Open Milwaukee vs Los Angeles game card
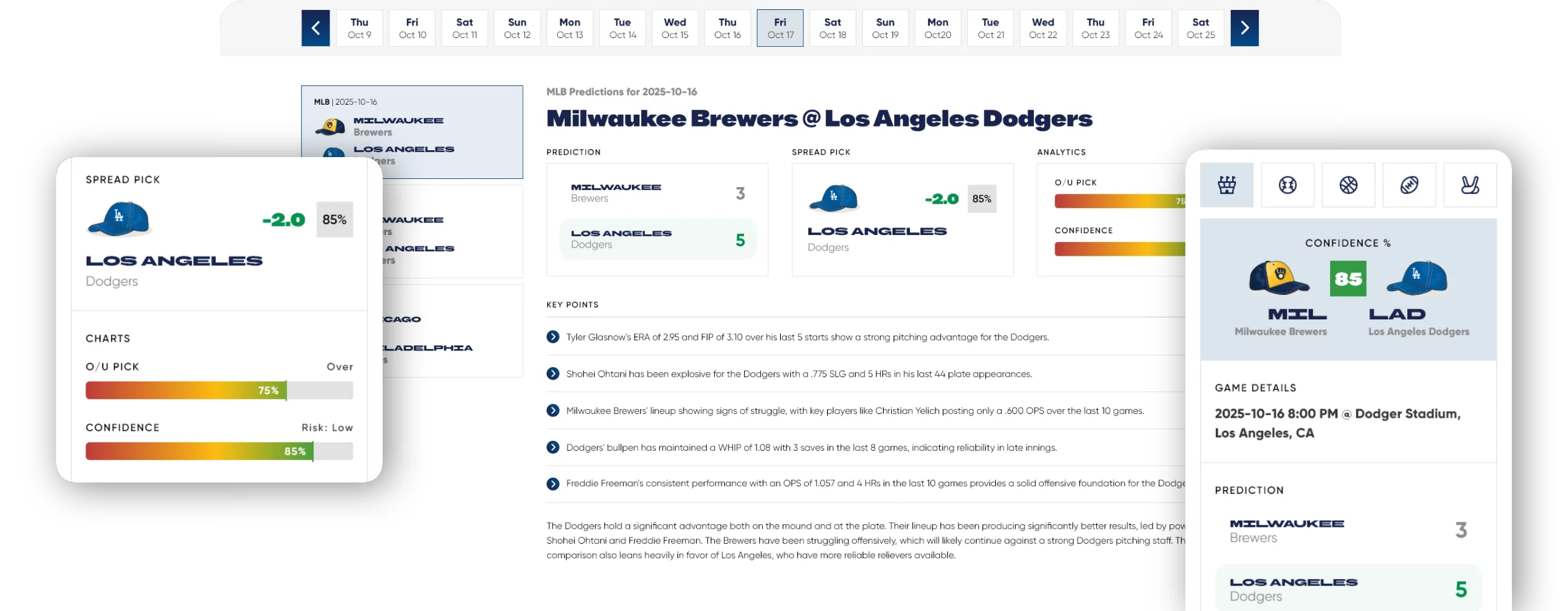 click(412, 132)
